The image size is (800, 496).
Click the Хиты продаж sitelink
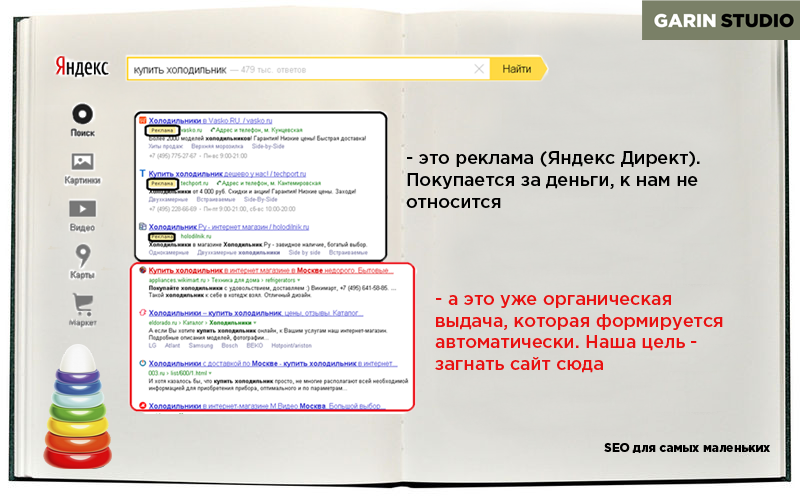(165, 146)
